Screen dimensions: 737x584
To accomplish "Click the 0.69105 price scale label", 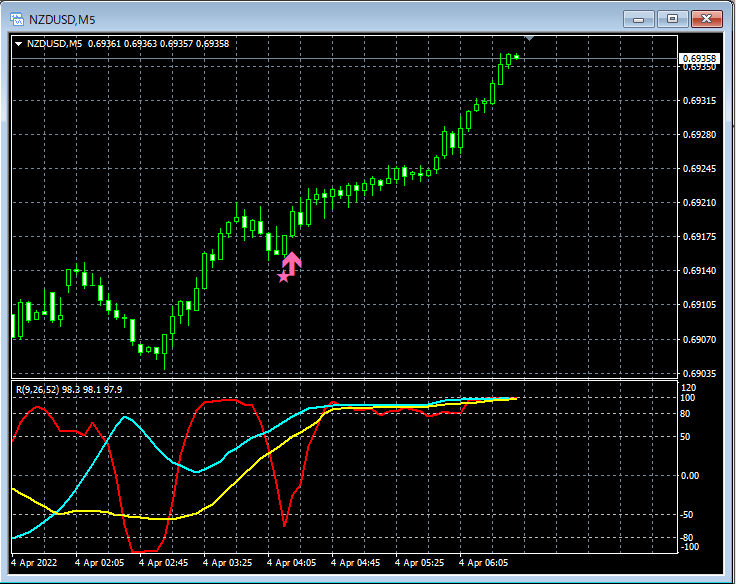I will pyautogui.click(x=699, y=305).
